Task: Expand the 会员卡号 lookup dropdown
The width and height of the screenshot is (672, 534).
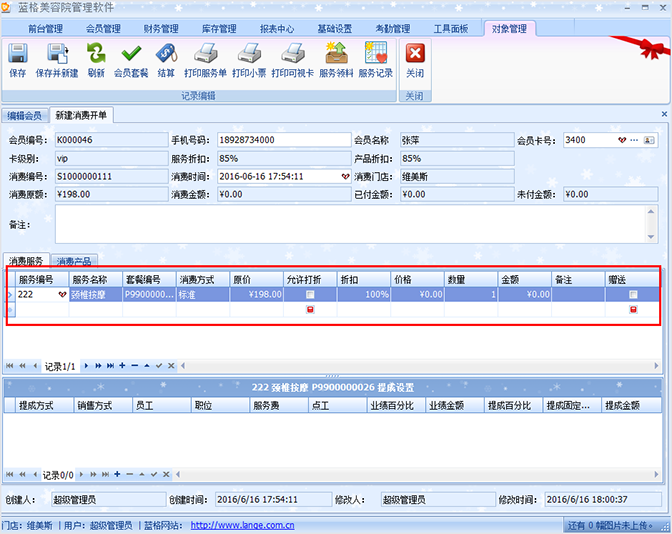Action: [x=620, y=140]
